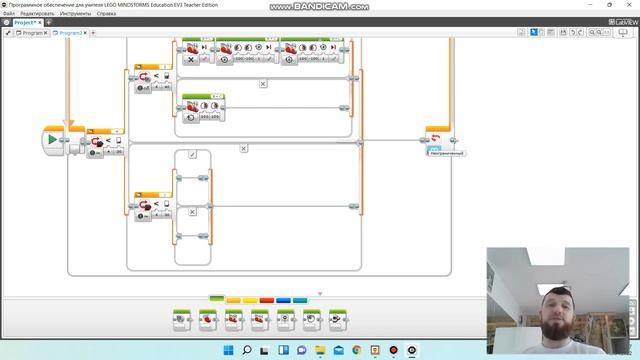Add a new project with the plus button

point(49,22)
